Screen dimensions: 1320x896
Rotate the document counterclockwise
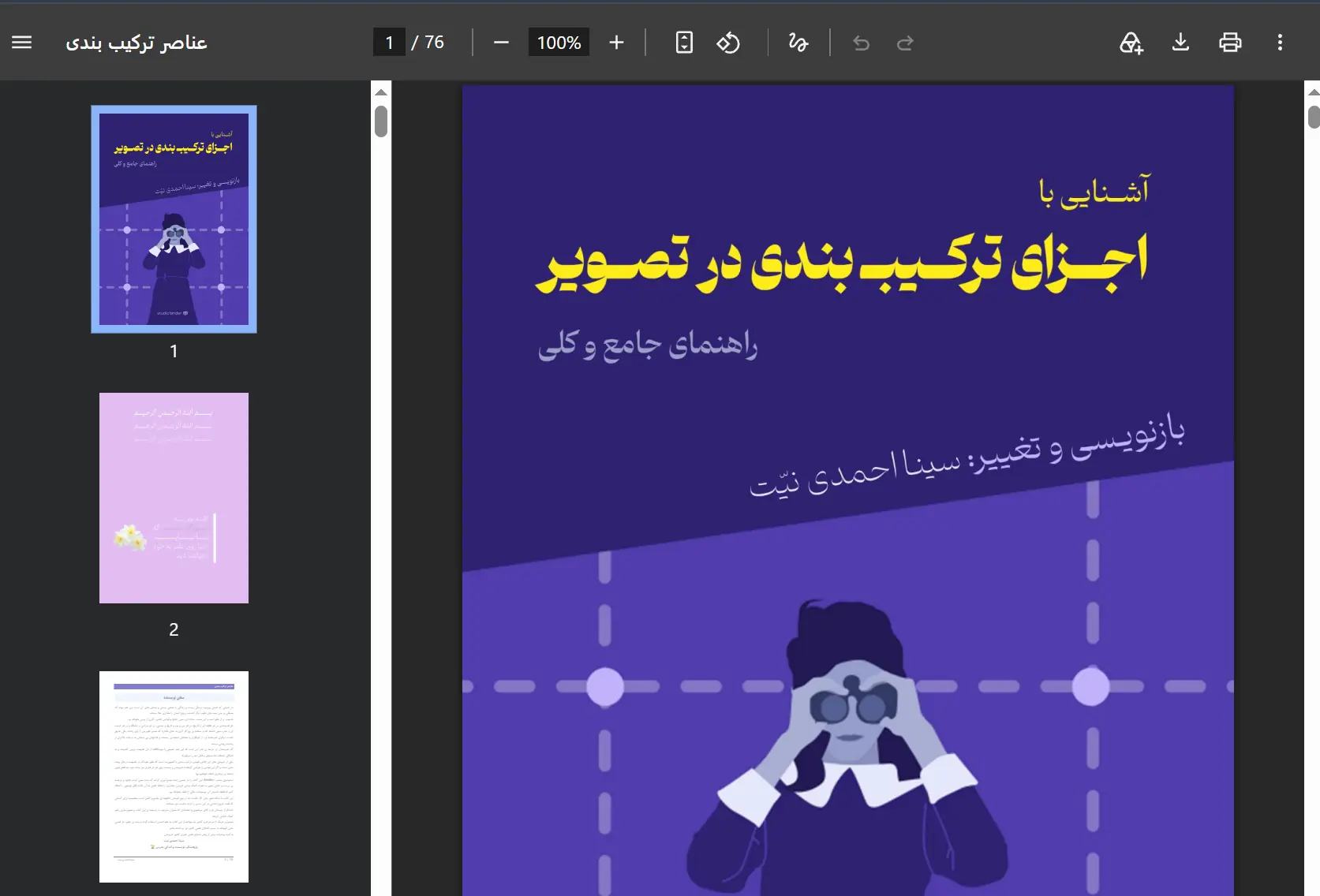(x=728, y=43)
